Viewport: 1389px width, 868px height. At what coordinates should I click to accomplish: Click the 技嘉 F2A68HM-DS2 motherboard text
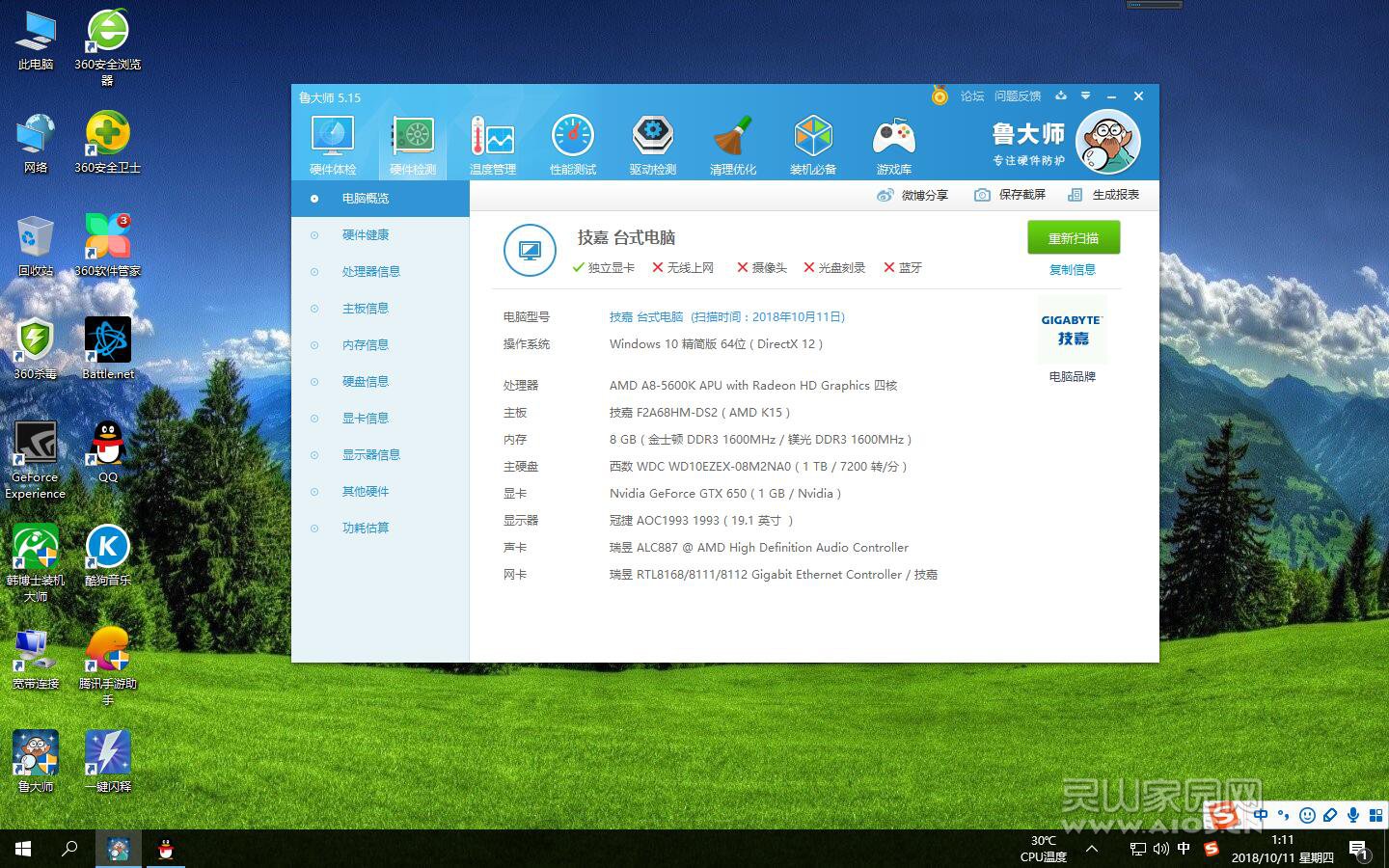click(699, 413)
